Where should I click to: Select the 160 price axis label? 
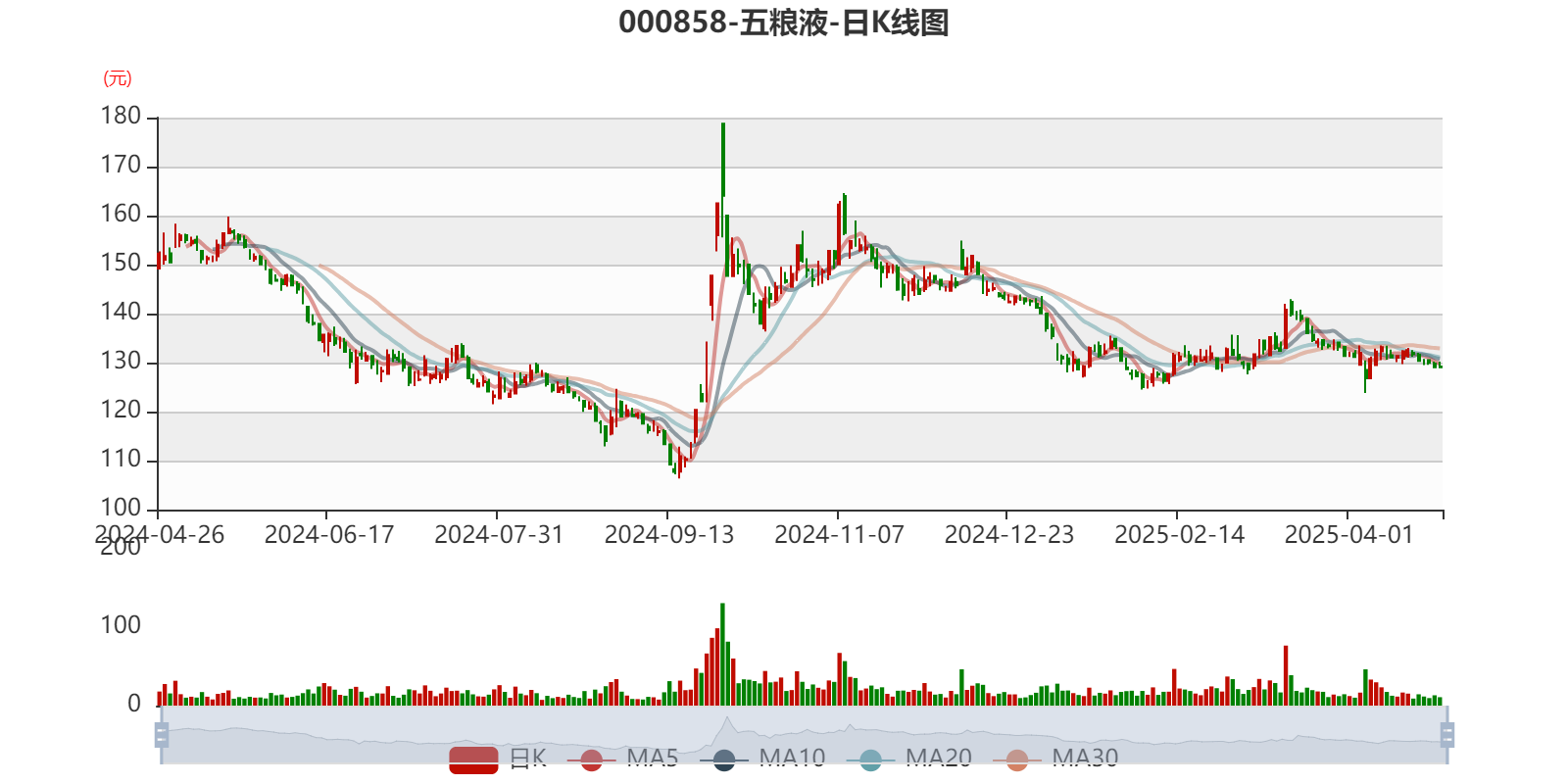pos(121,215)
